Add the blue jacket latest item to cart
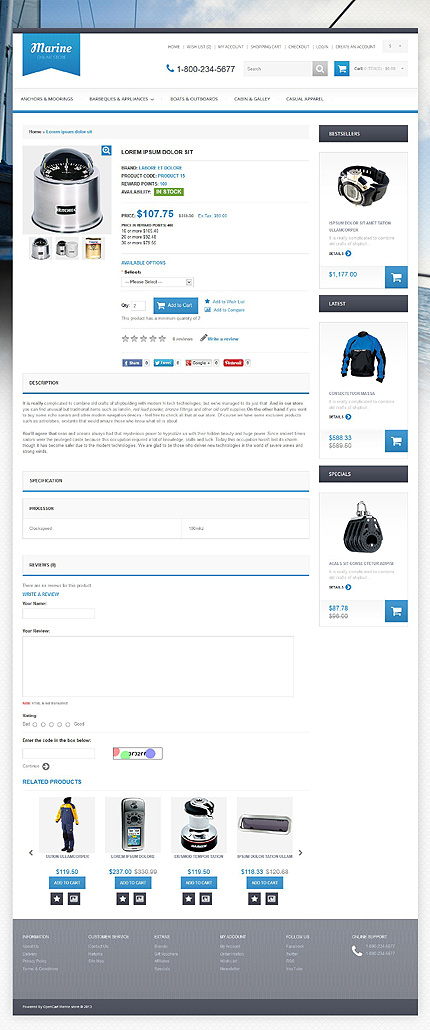The width and height of the screenshot is (430, 1030). click(x=396, y=441)
